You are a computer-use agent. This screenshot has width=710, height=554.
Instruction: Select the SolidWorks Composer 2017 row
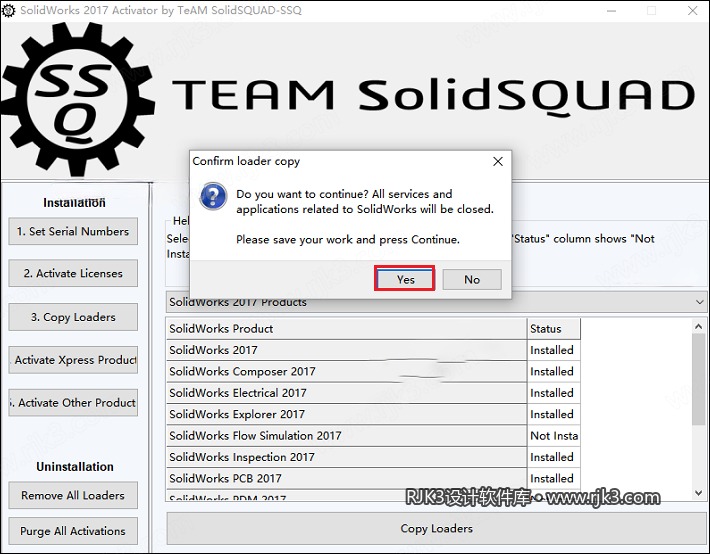click(374, 371)
